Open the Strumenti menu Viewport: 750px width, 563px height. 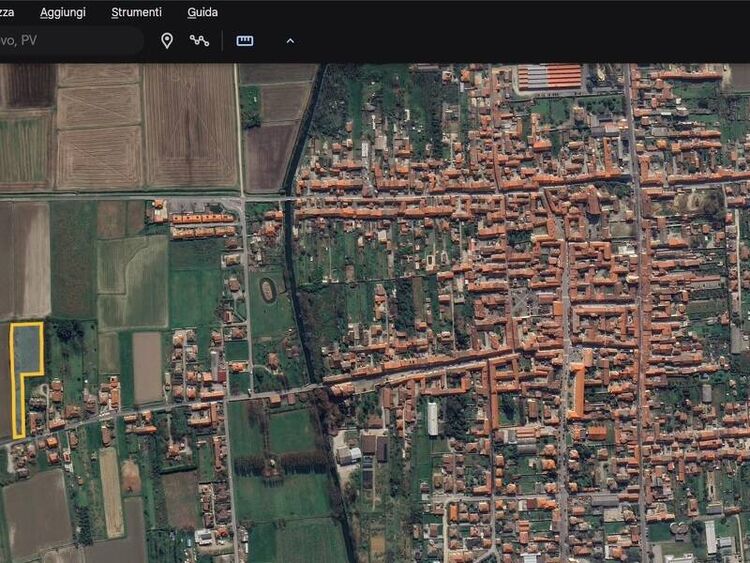(136, 12)
